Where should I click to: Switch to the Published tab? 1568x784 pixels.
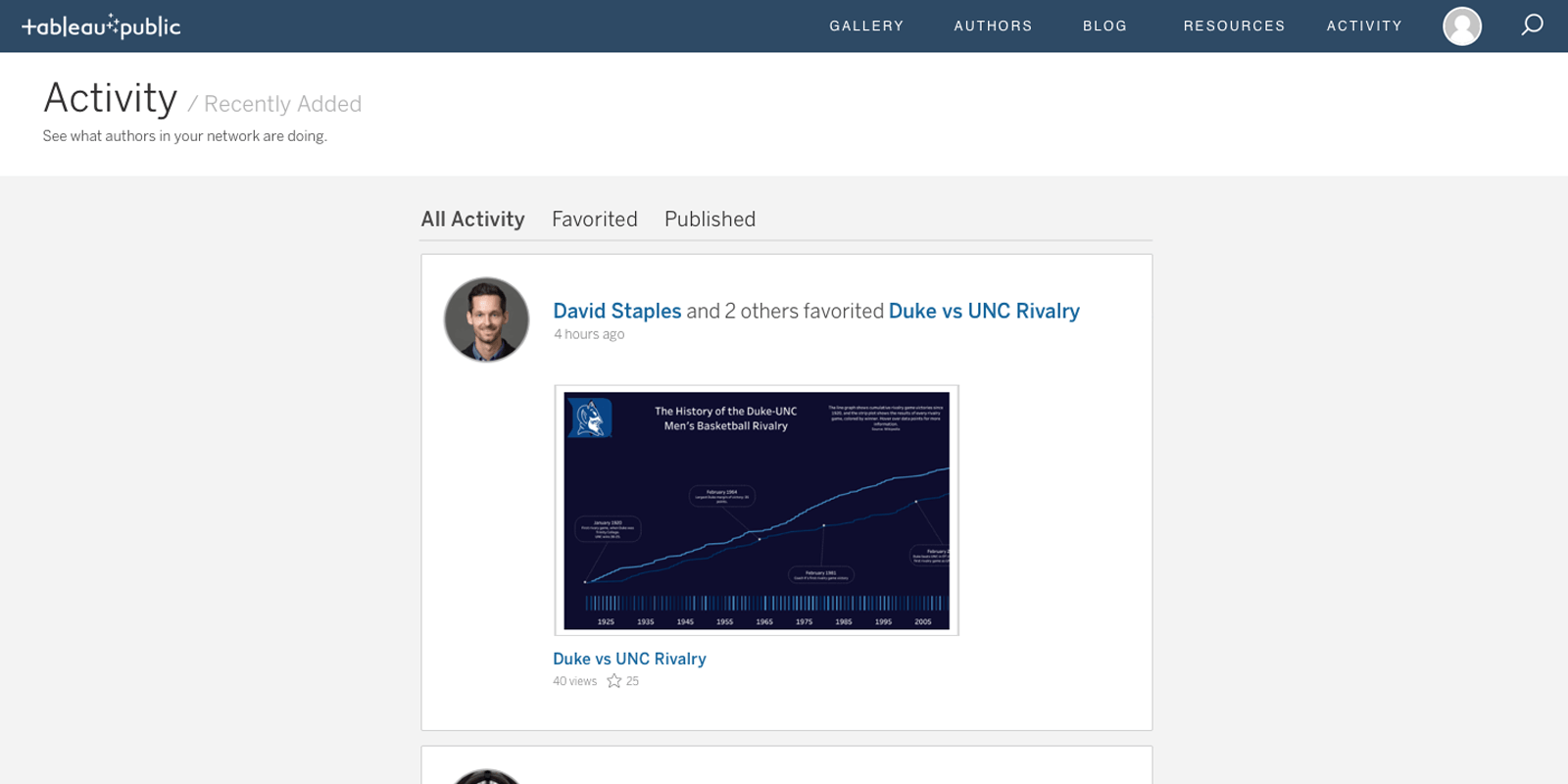710,220
